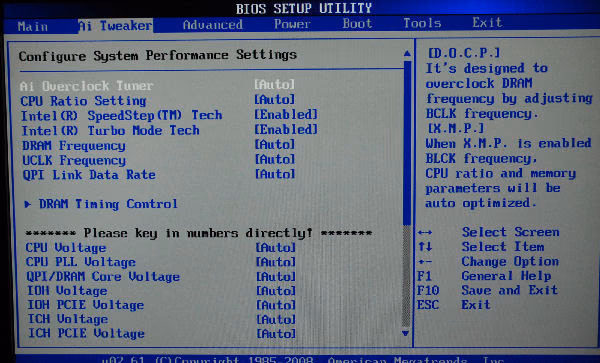
Task: Select IOH PCIE Voltage setting
Action: [x=86, y=305]
